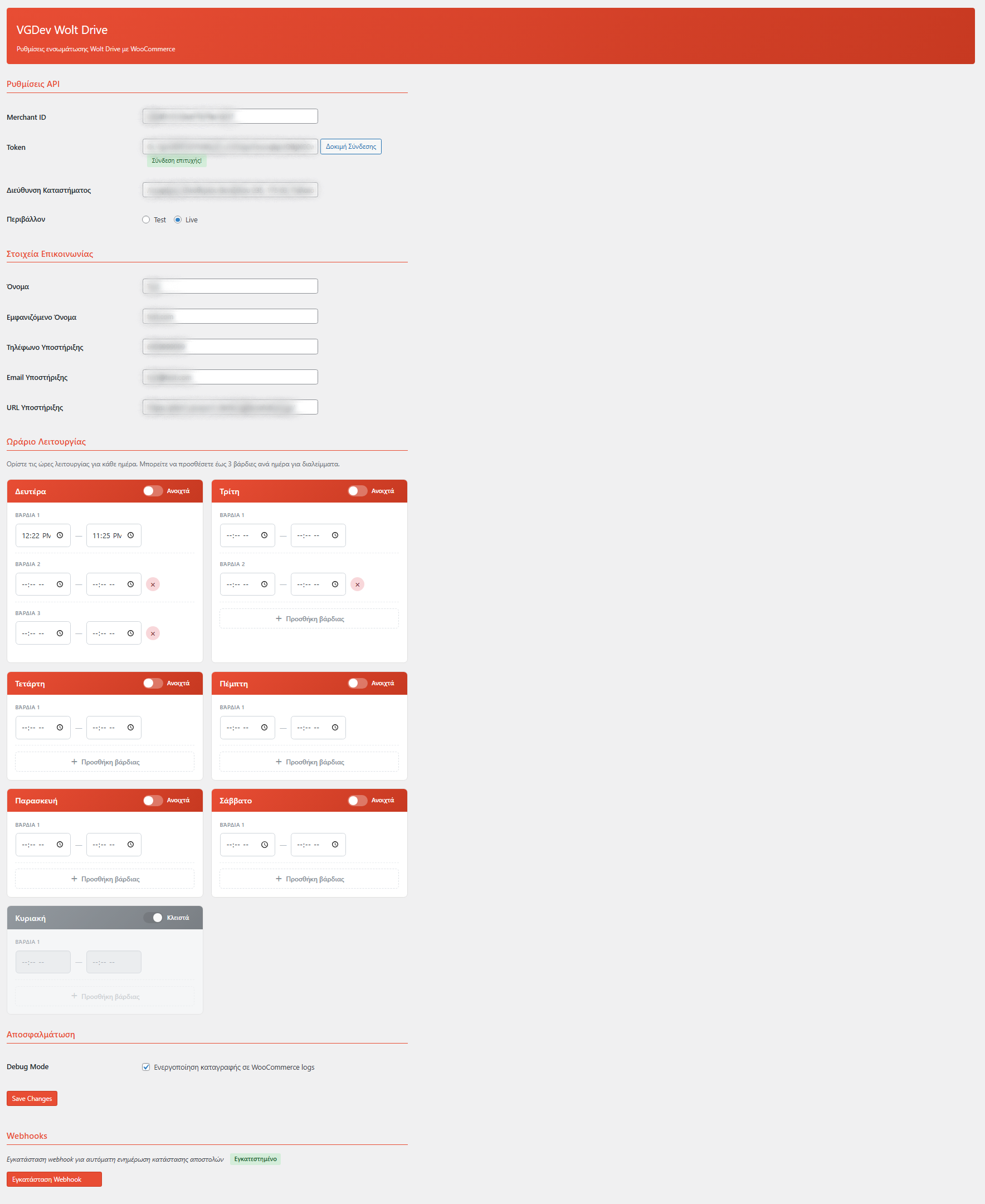This screenshot has width=985, height=1204.
Task: Toggle Sunday from closed to open
Action: click(x=153, y=918)
